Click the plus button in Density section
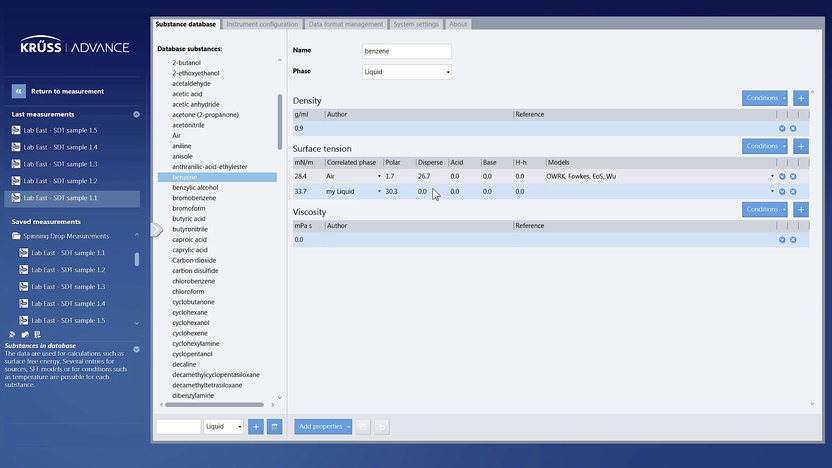The image size is (832, 468). 800,98
